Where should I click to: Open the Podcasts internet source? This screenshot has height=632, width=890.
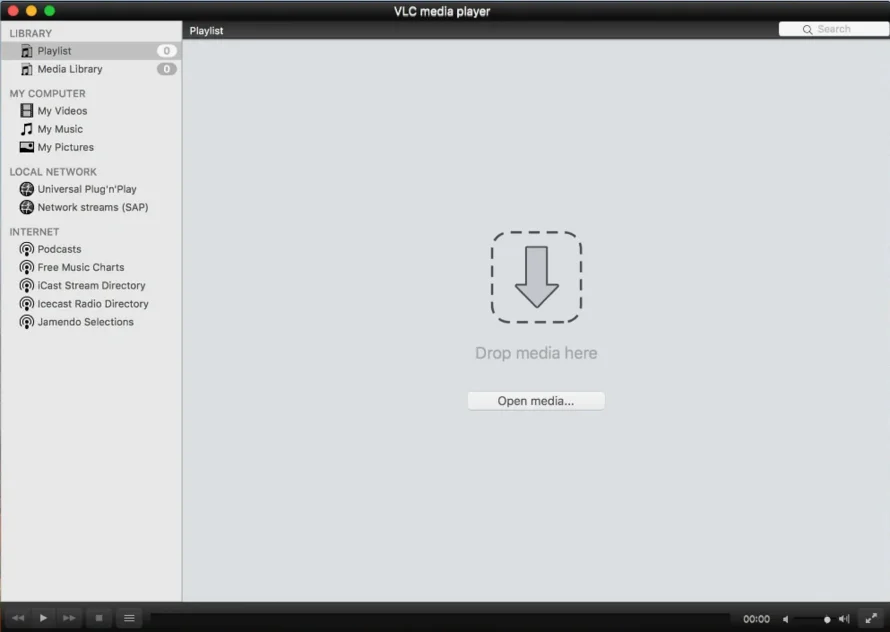click(59, 249)
